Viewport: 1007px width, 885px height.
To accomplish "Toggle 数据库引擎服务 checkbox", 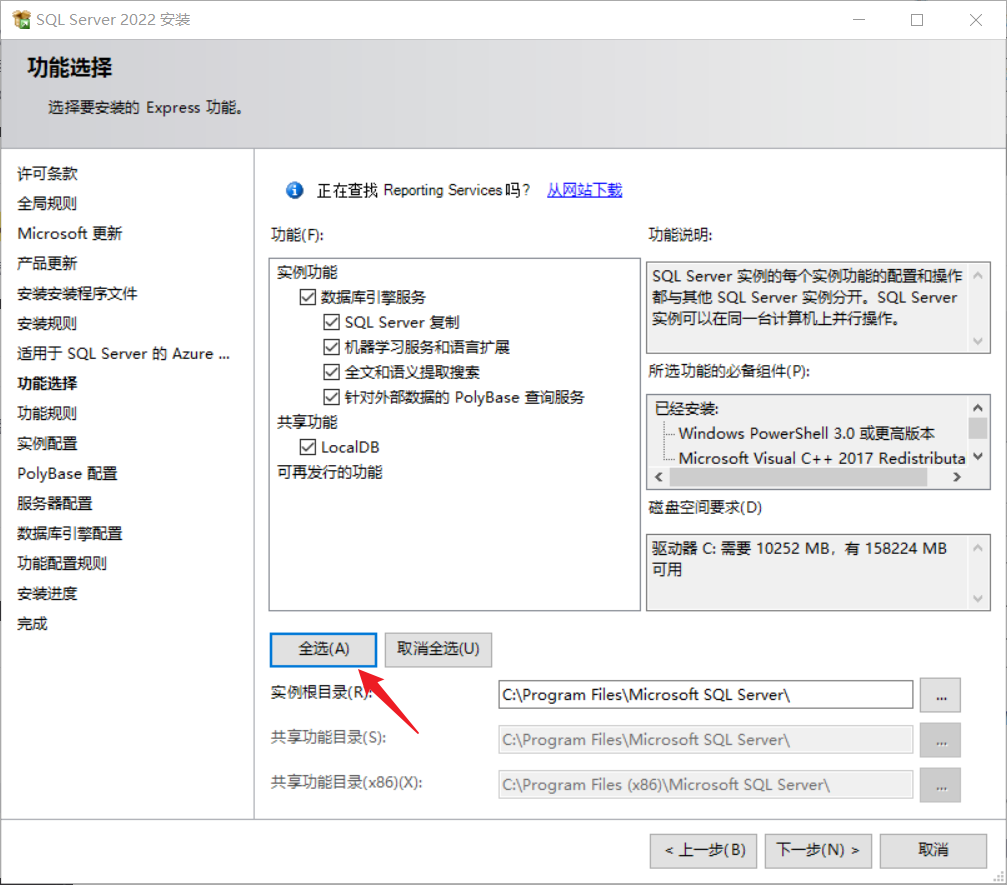I will click(x=308, y=297).
